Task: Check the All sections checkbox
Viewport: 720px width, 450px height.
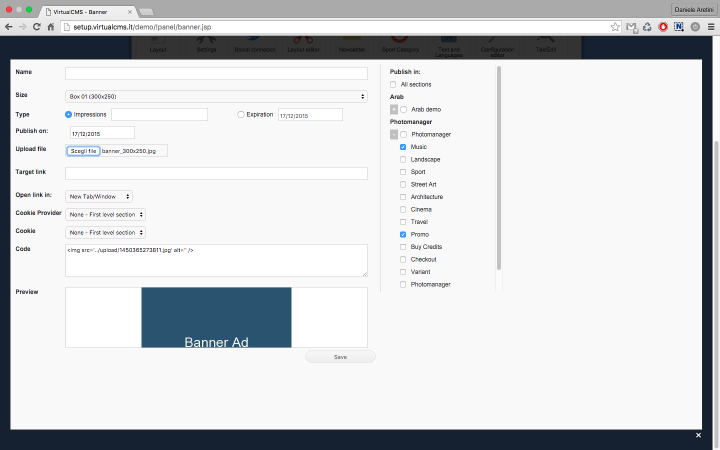Action: click(394, 84)
